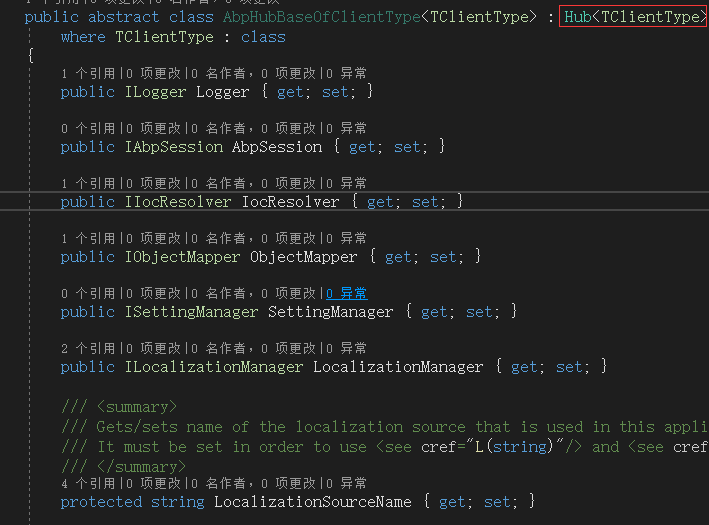This screenshot has height=525, width=709.
Task: Click the 'string' type of LocalizationSourceName
Action: pyautogui.click(x=178, y=502)
